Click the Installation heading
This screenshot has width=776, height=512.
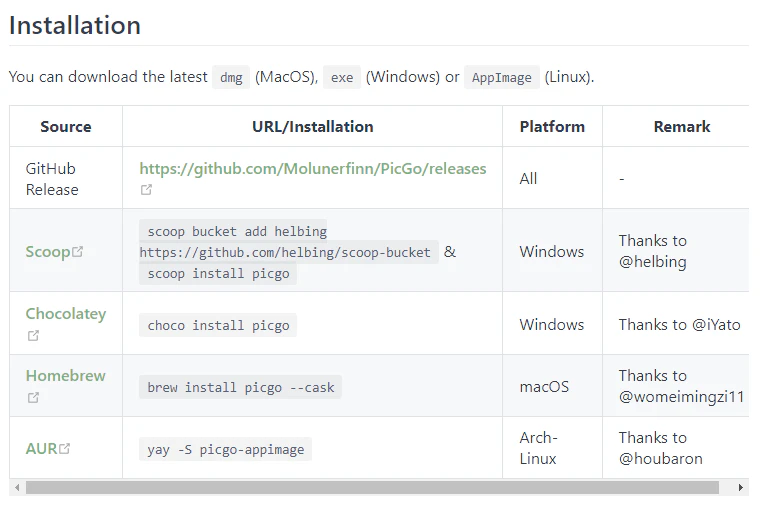[x=75, y=26]
